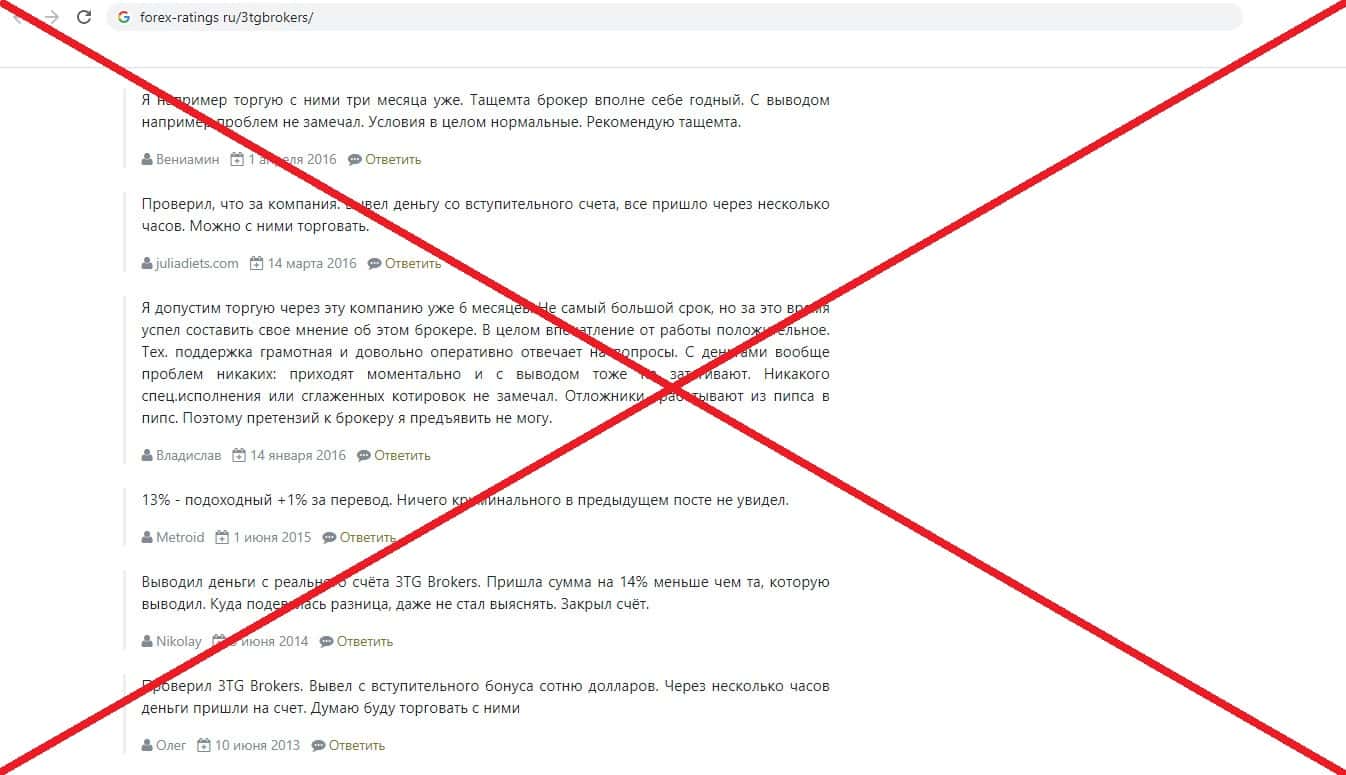Click speech bubble icon on Олег's comment
Viewport: 1346px width, 775px height.
(318, 745)
